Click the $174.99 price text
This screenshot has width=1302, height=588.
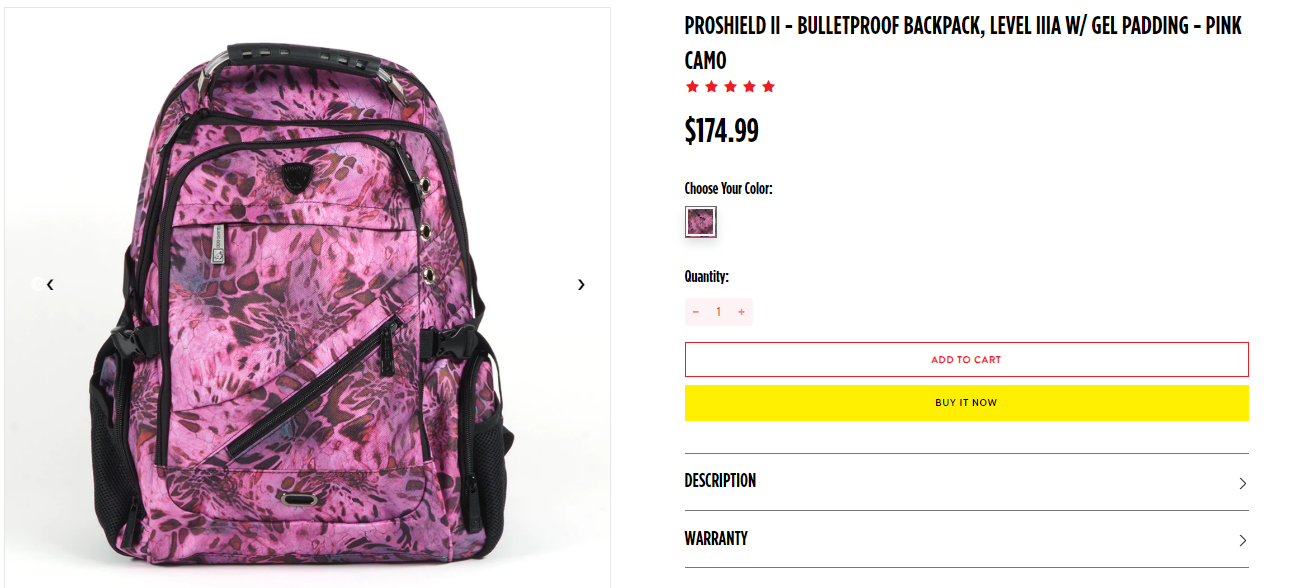pos(722,130)
